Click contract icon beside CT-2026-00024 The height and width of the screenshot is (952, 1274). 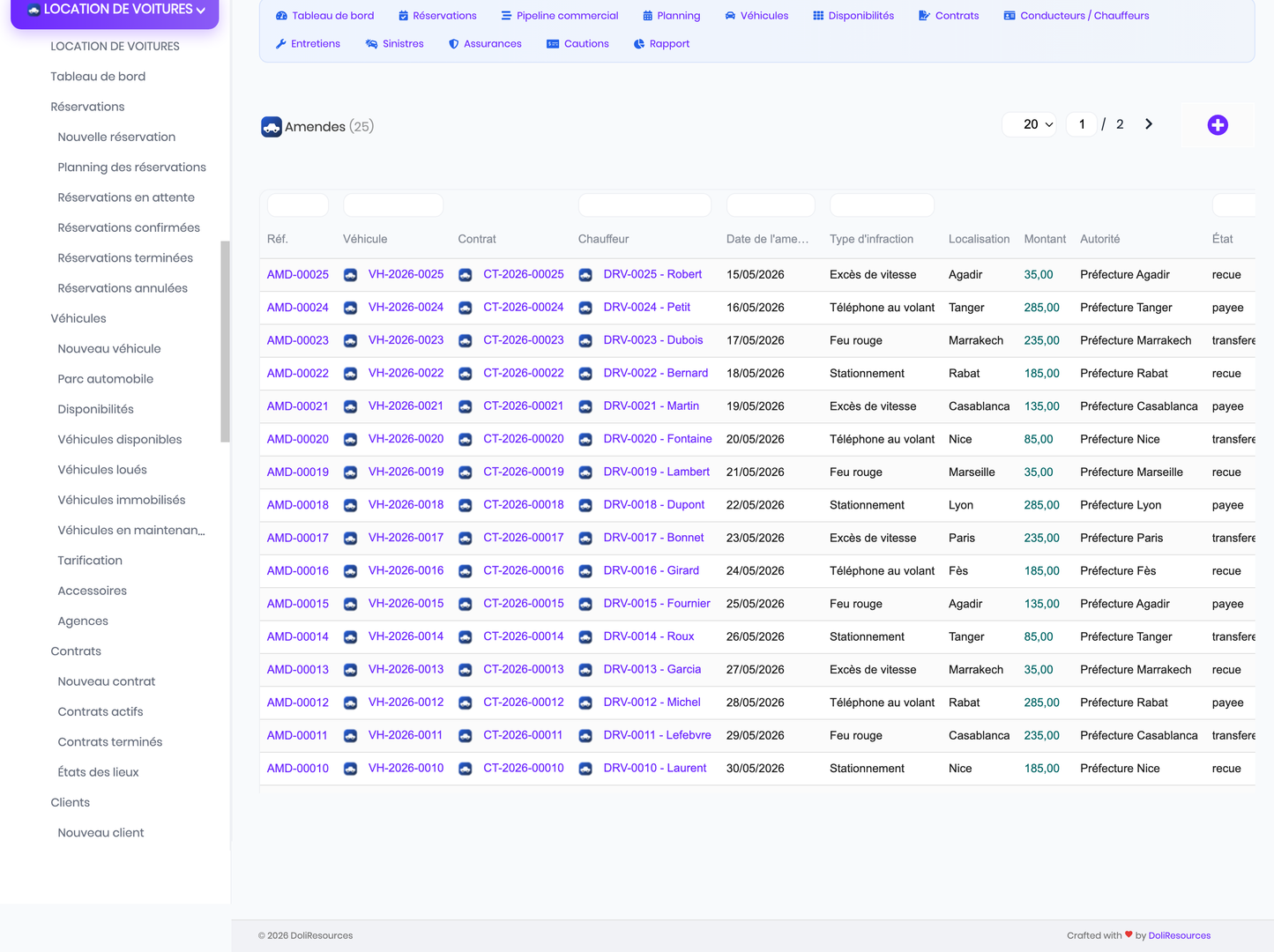[466, 308]
